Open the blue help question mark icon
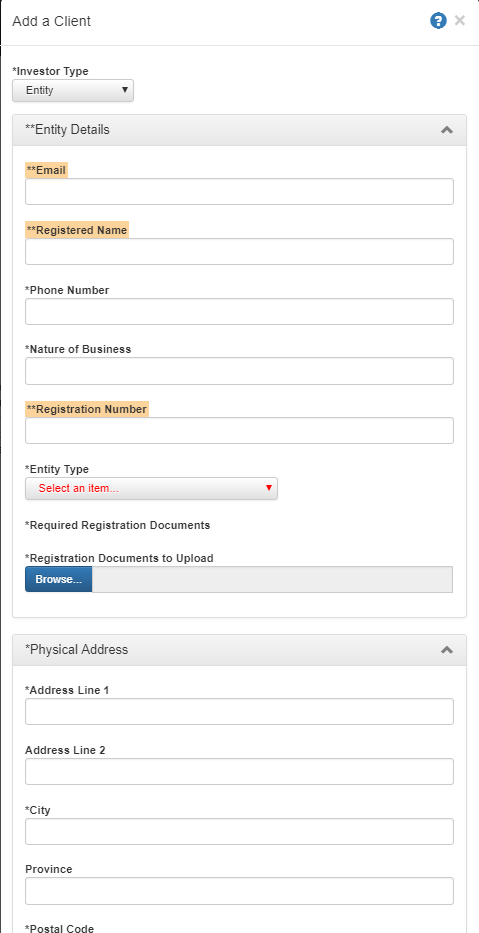 coord(438,21)
